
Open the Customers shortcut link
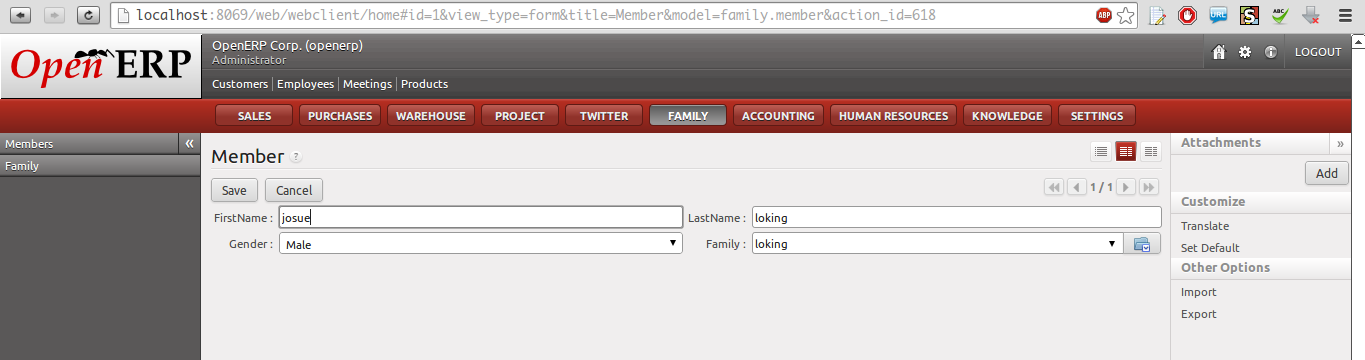(240, 84)
